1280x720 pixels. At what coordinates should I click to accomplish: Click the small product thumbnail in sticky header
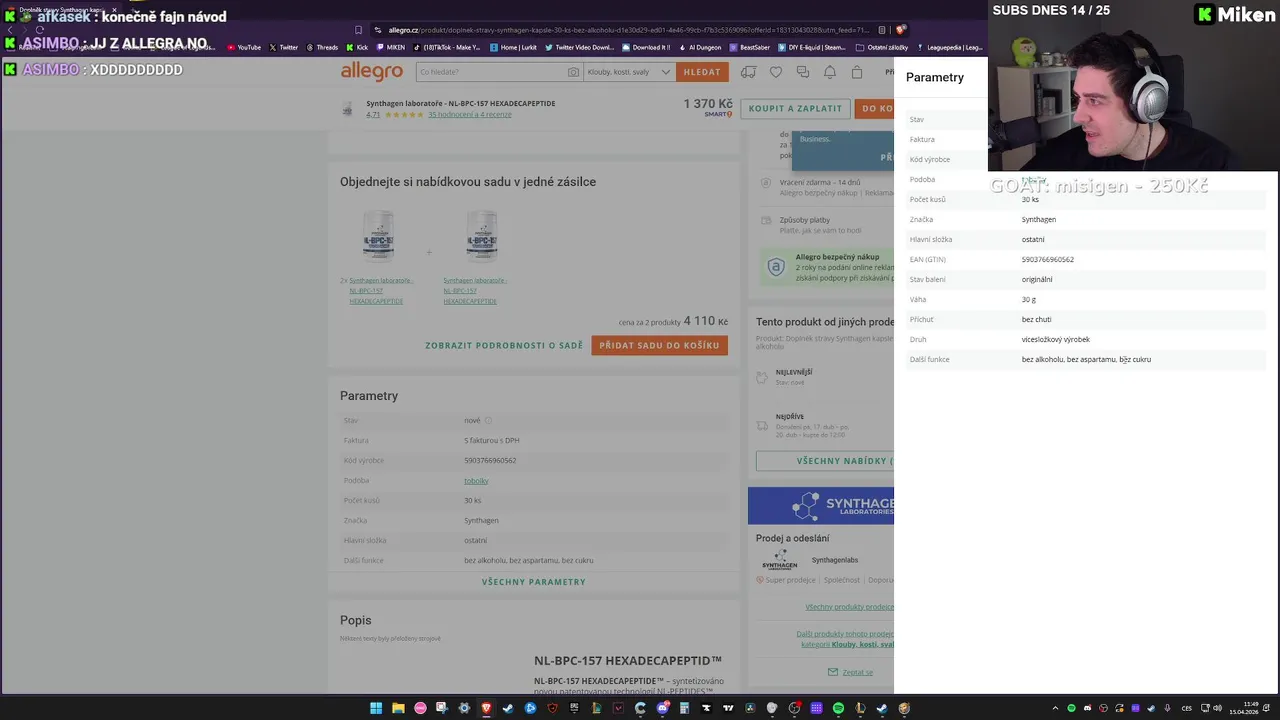[x=347, y=109]
